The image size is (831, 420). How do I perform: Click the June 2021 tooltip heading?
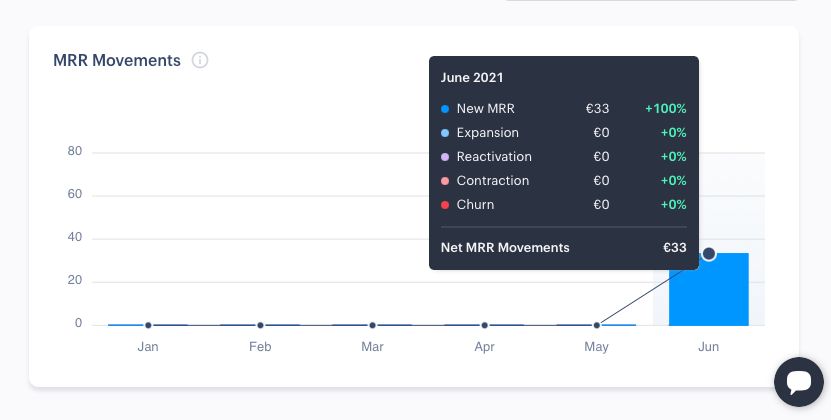pos(472,77)
